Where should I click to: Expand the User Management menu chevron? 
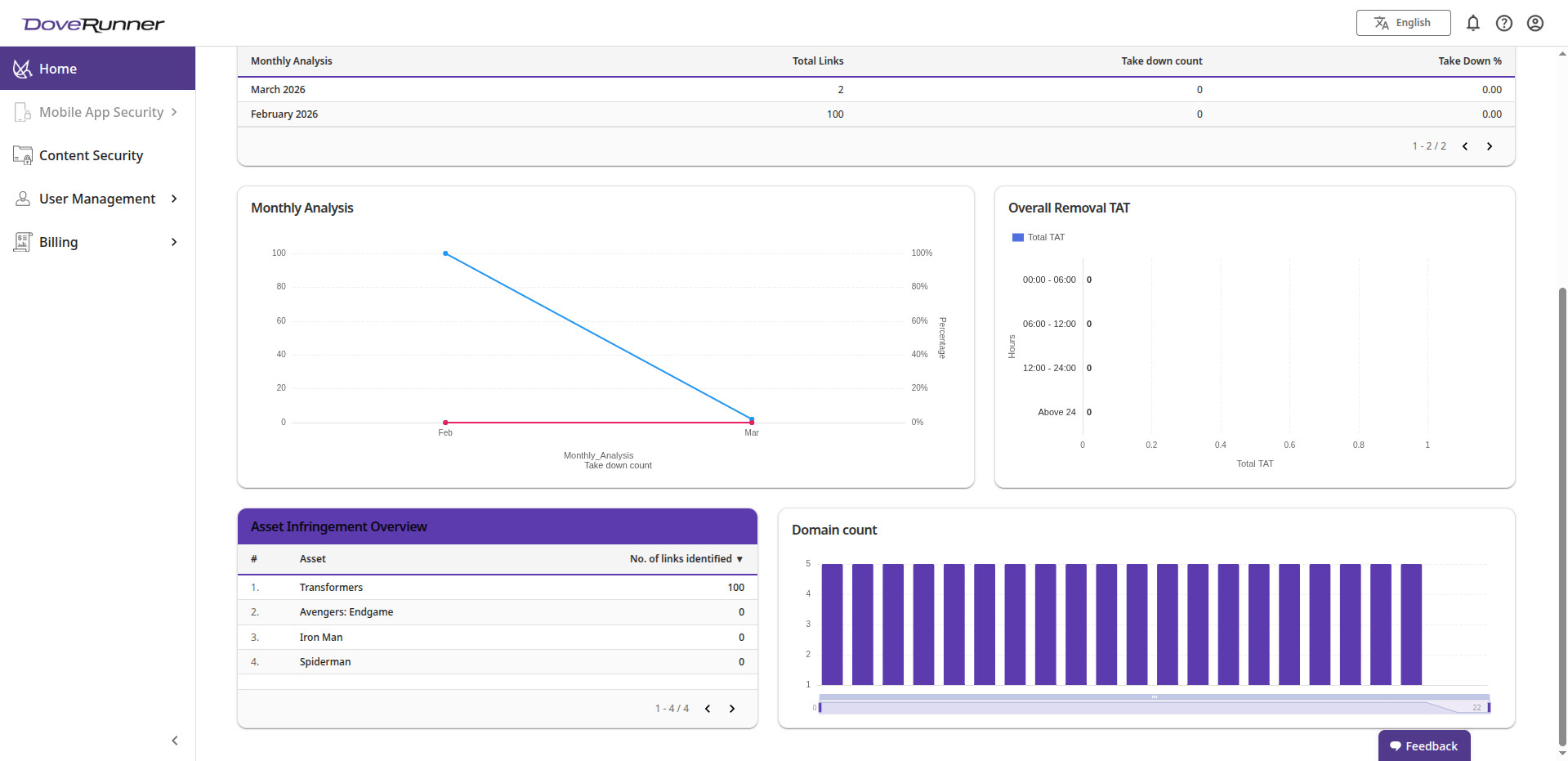(174, 199)
